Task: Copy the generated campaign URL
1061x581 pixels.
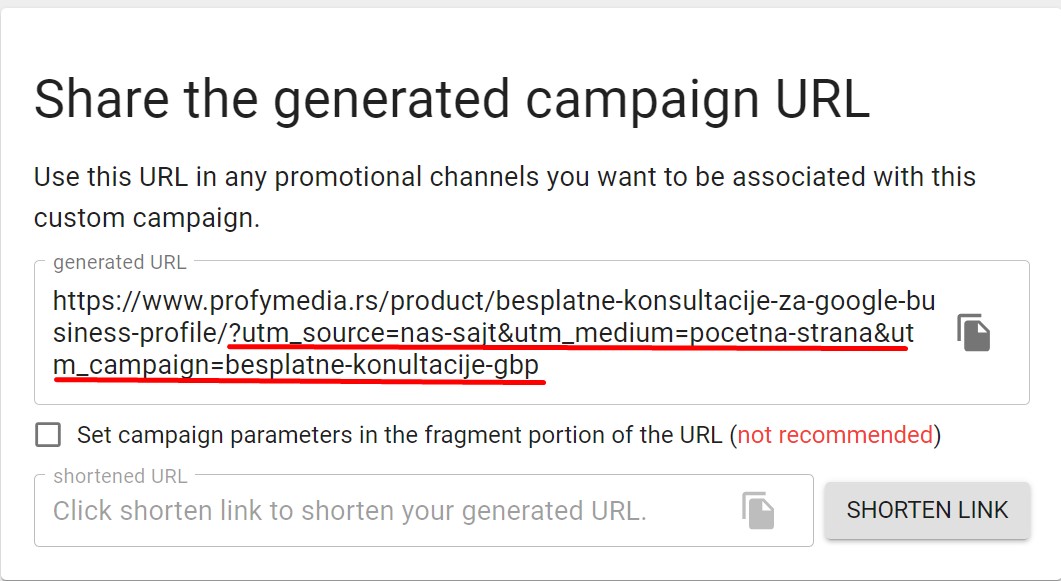Action: click(973, 333)
